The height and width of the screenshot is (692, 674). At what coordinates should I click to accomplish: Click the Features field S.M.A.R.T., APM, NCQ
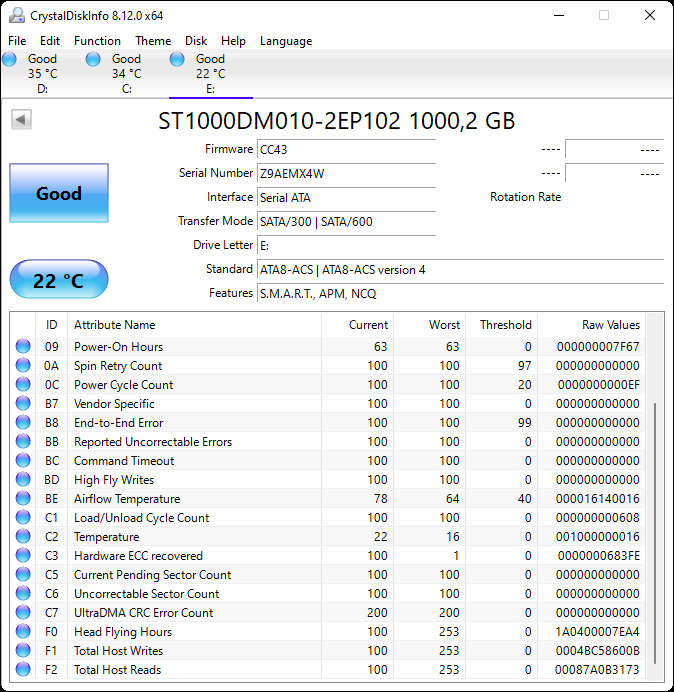point(460,293)
